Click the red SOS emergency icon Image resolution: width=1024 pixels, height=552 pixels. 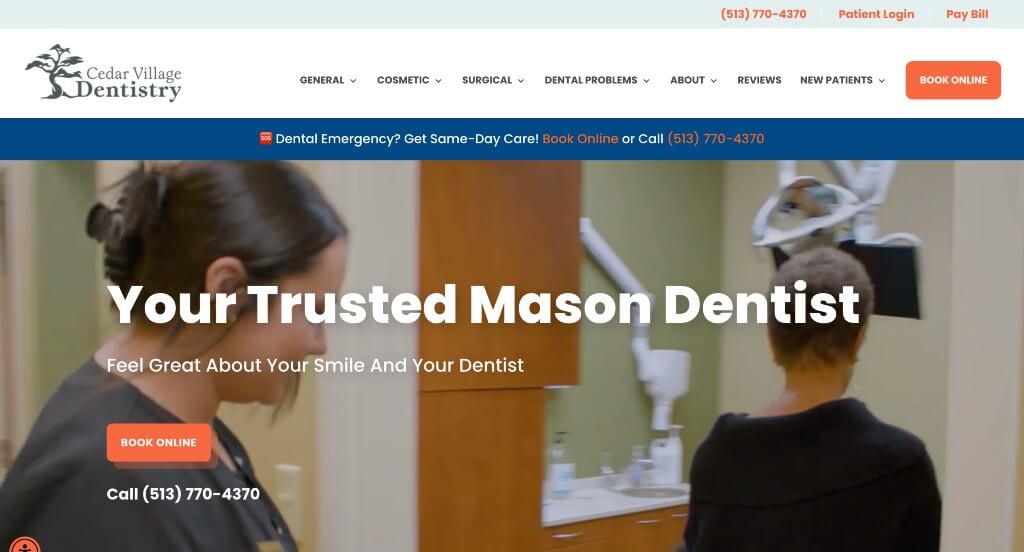click(266, 138)
